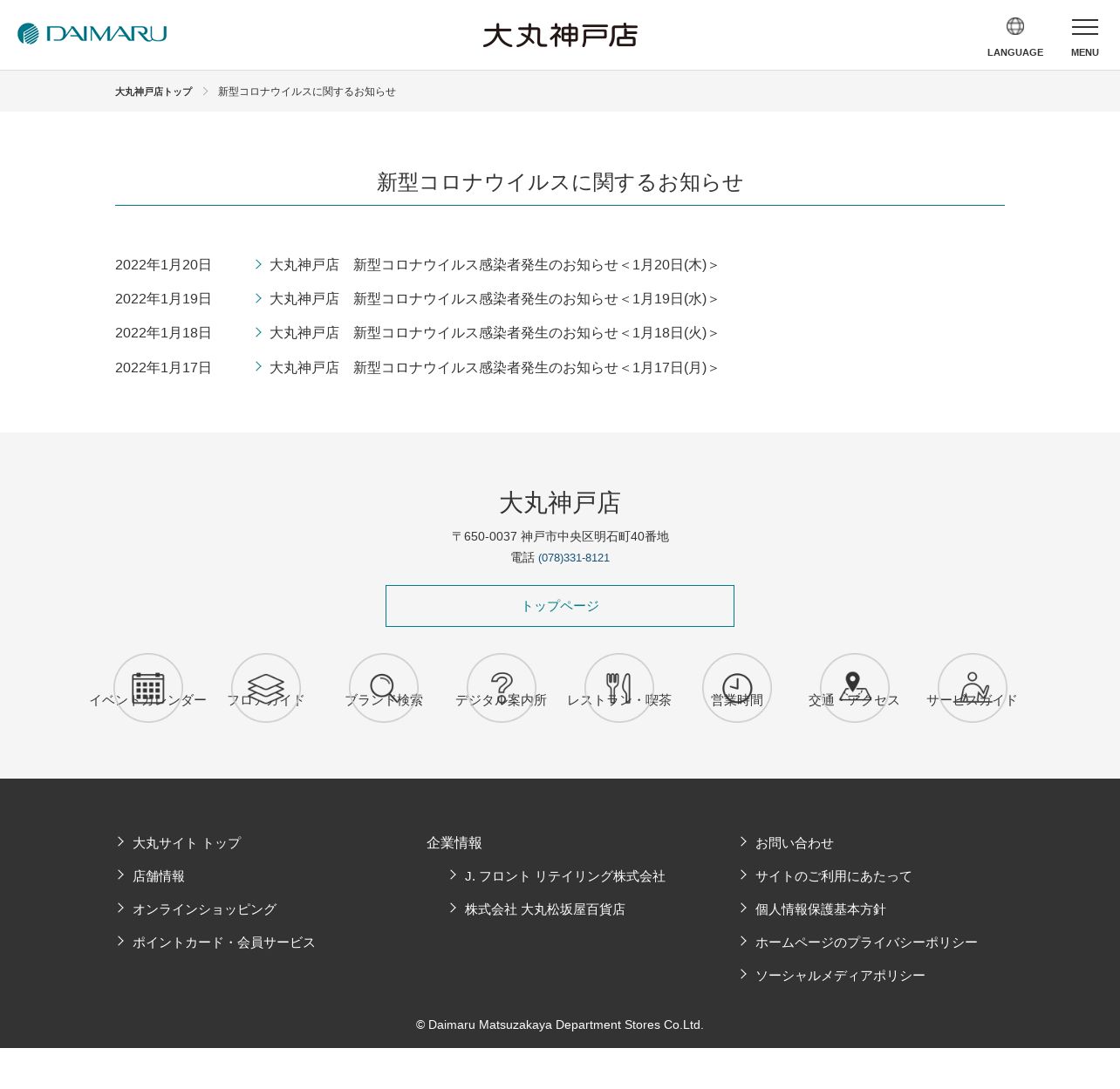Viewport: 1120px width, 1089px height.
Task: Call phone number (078)331-8121
Action: pos(574,558)
